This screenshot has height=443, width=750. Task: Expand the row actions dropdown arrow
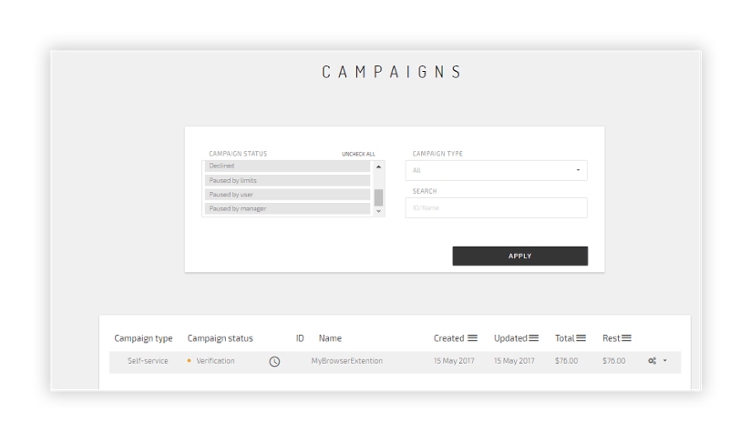(665, 361)
